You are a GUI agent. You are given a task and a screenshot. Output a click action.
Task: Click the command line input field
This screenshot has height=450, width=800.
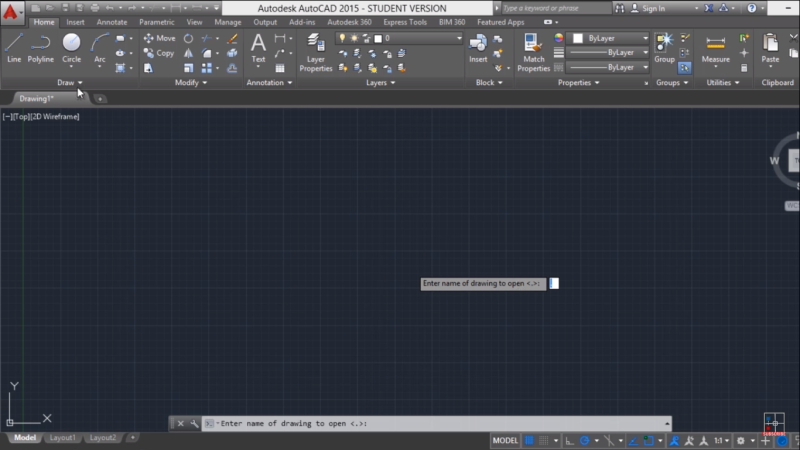pos(436,423)
